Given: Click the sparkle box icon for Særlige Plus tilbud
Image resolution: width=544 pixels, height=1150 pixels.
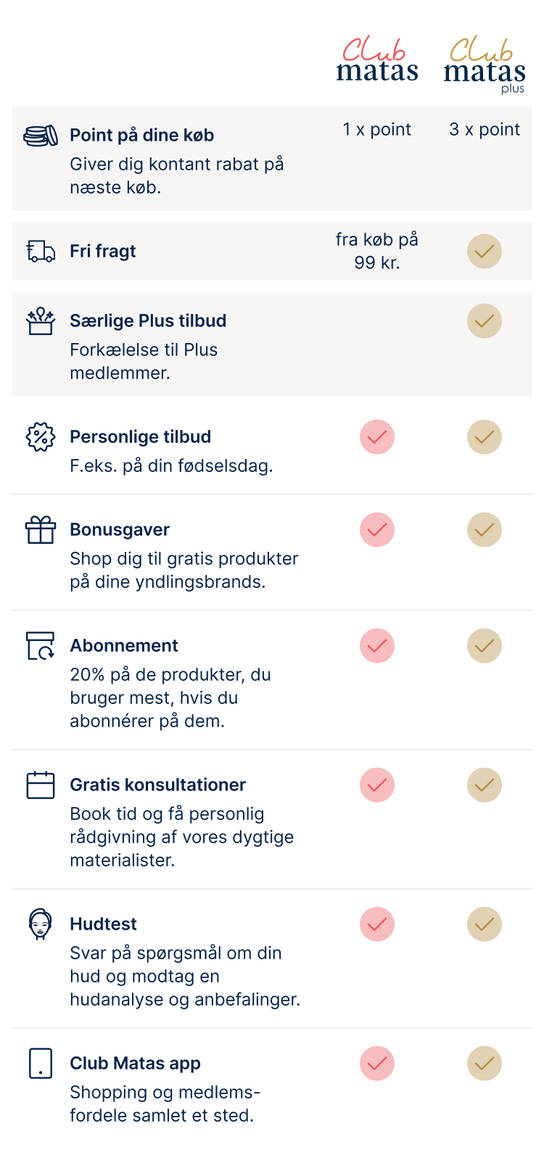Looking at the screenshot, I should (x=40, y=321).
